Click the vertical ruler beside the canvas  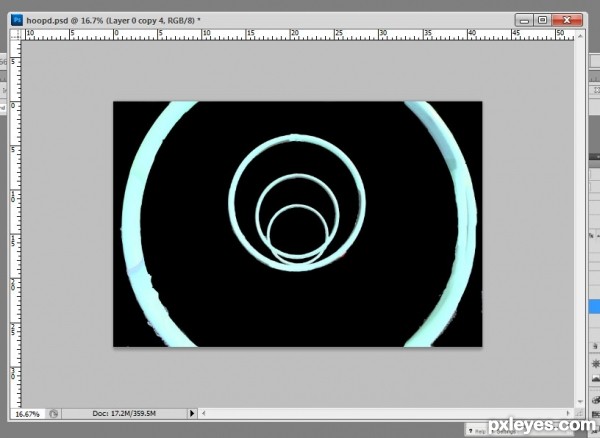click(16, 224)
